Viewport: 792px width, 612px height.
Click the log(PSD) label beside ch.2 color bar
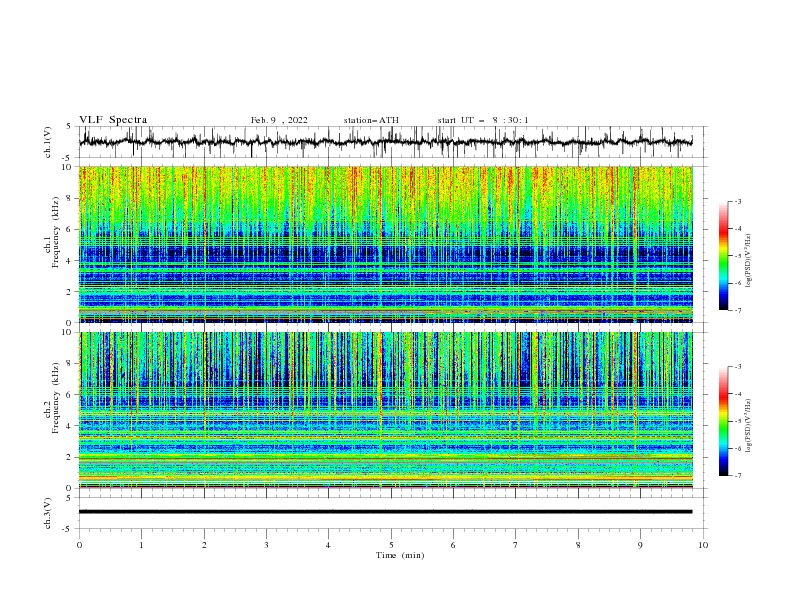749,425
